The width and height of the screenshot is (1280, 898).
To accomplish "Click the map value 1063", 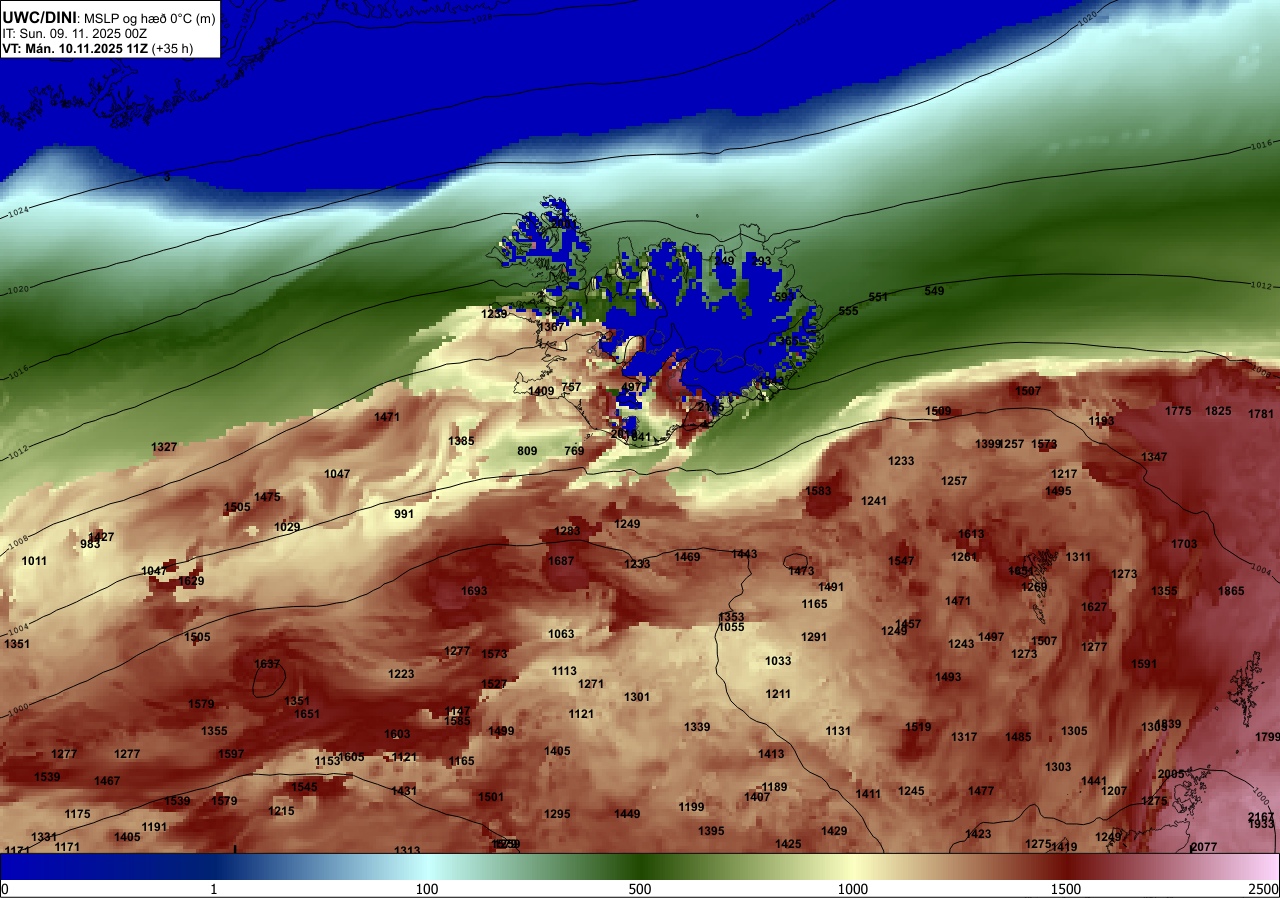I will pyautogui.click(x=561, y=634).
